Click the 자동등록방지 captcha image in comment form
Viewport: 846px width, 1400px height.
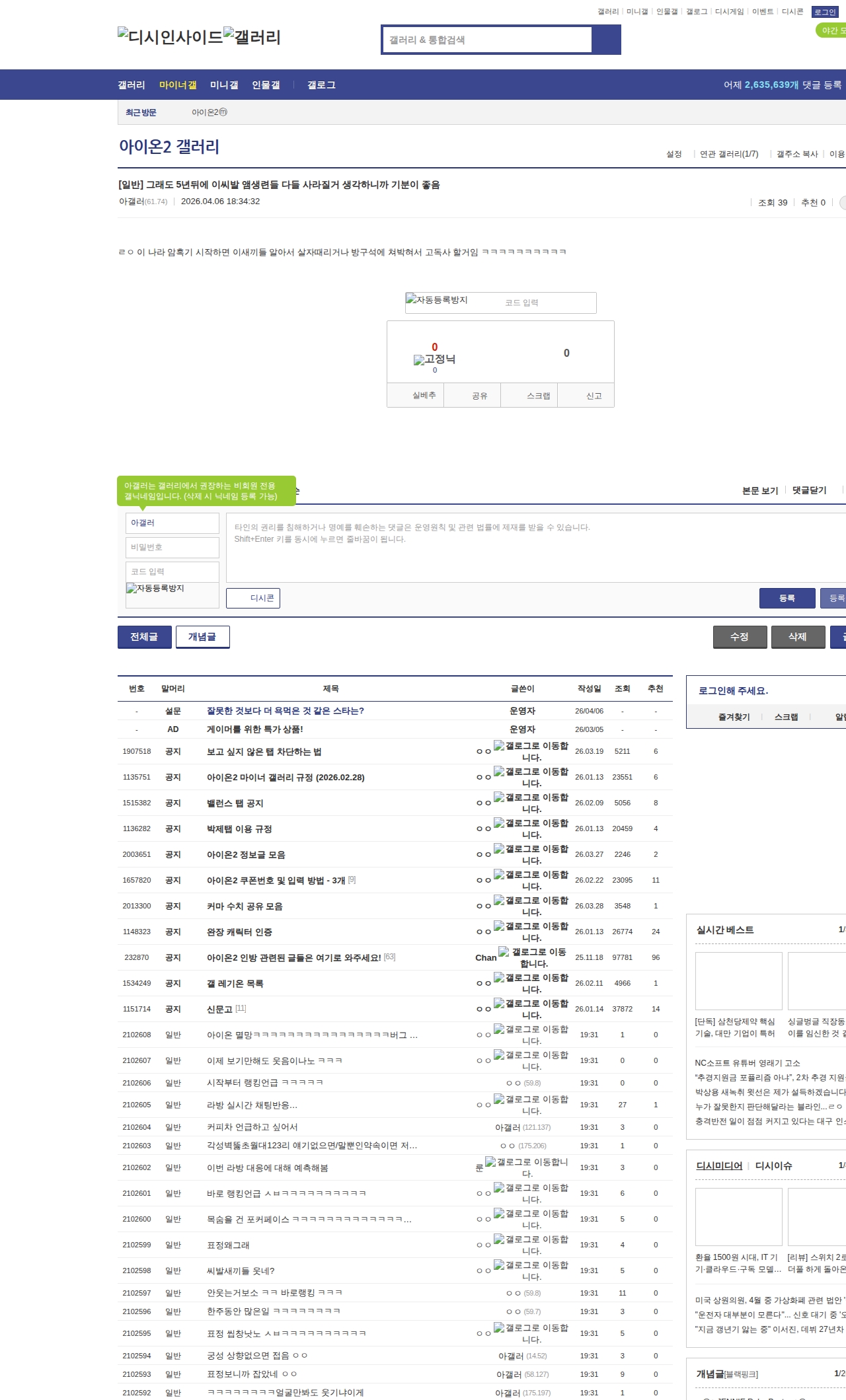tap(155, 589)
